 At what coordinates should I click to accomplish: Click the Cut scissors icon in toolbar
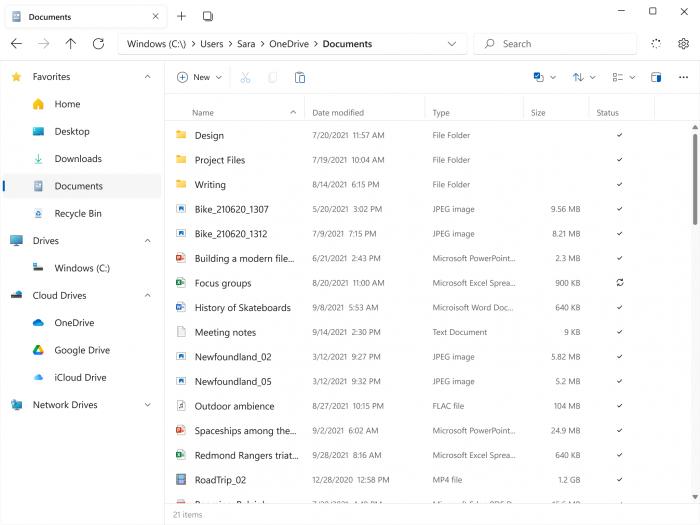coord(246,77)
